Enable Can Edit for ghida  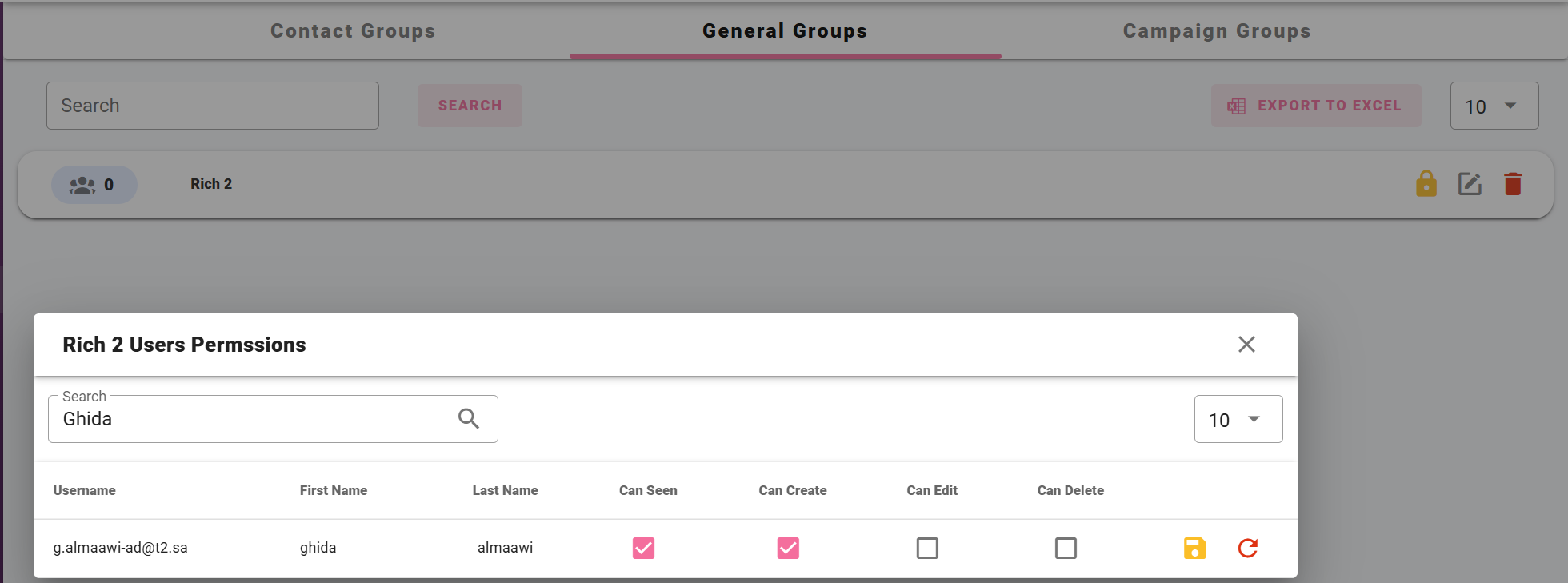coord(927,548)
